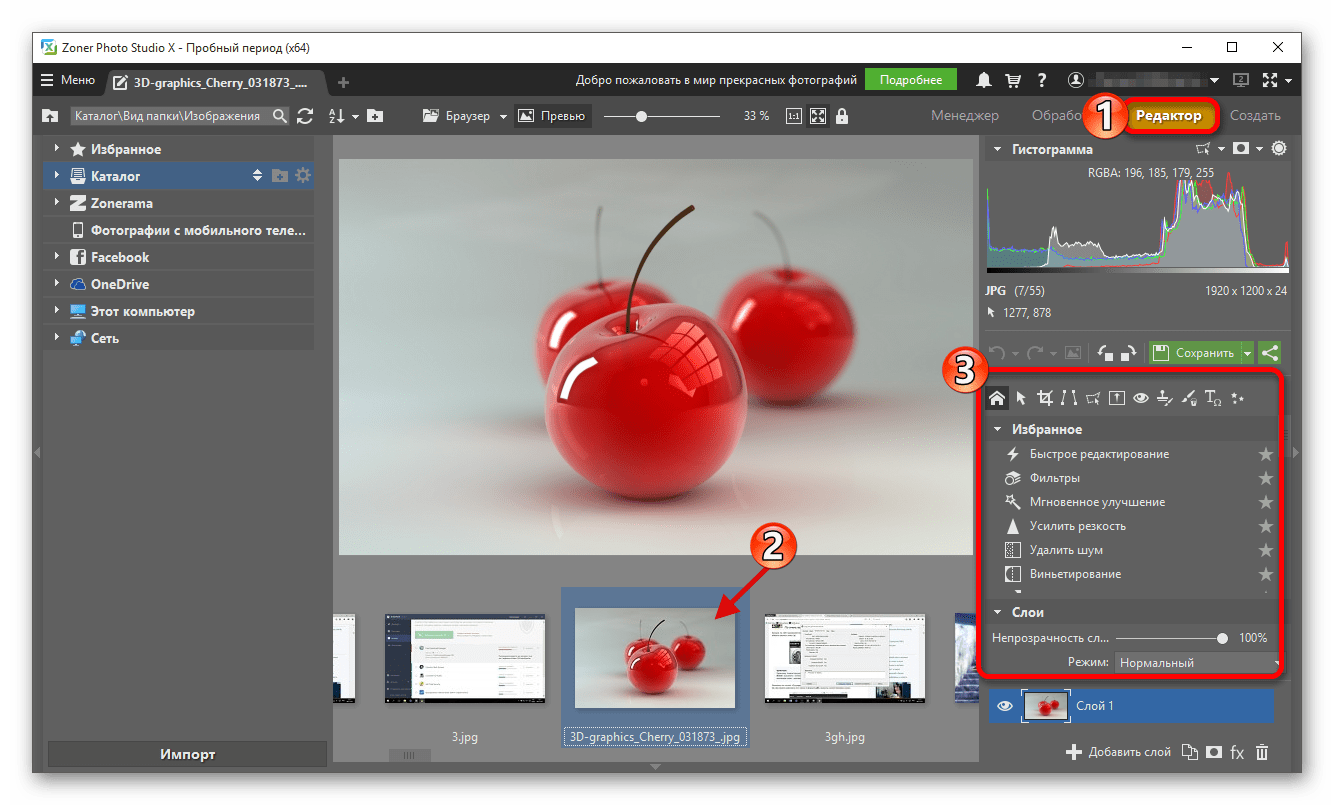Go up one folder level
1334x805 pixels.
point(50,116)
